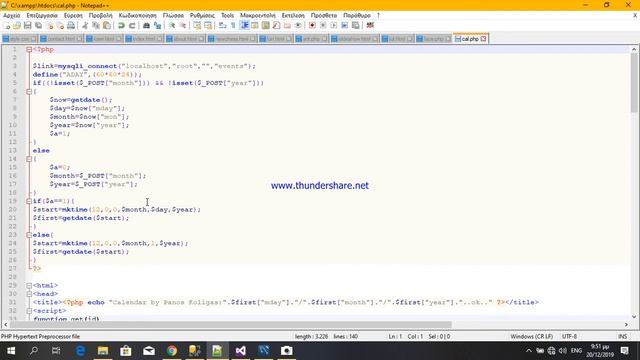The width and height of the screenshot is (640, 360).
Task: Switch to the index.html tab
Action: pyautogui.click(x=143, y=39)
